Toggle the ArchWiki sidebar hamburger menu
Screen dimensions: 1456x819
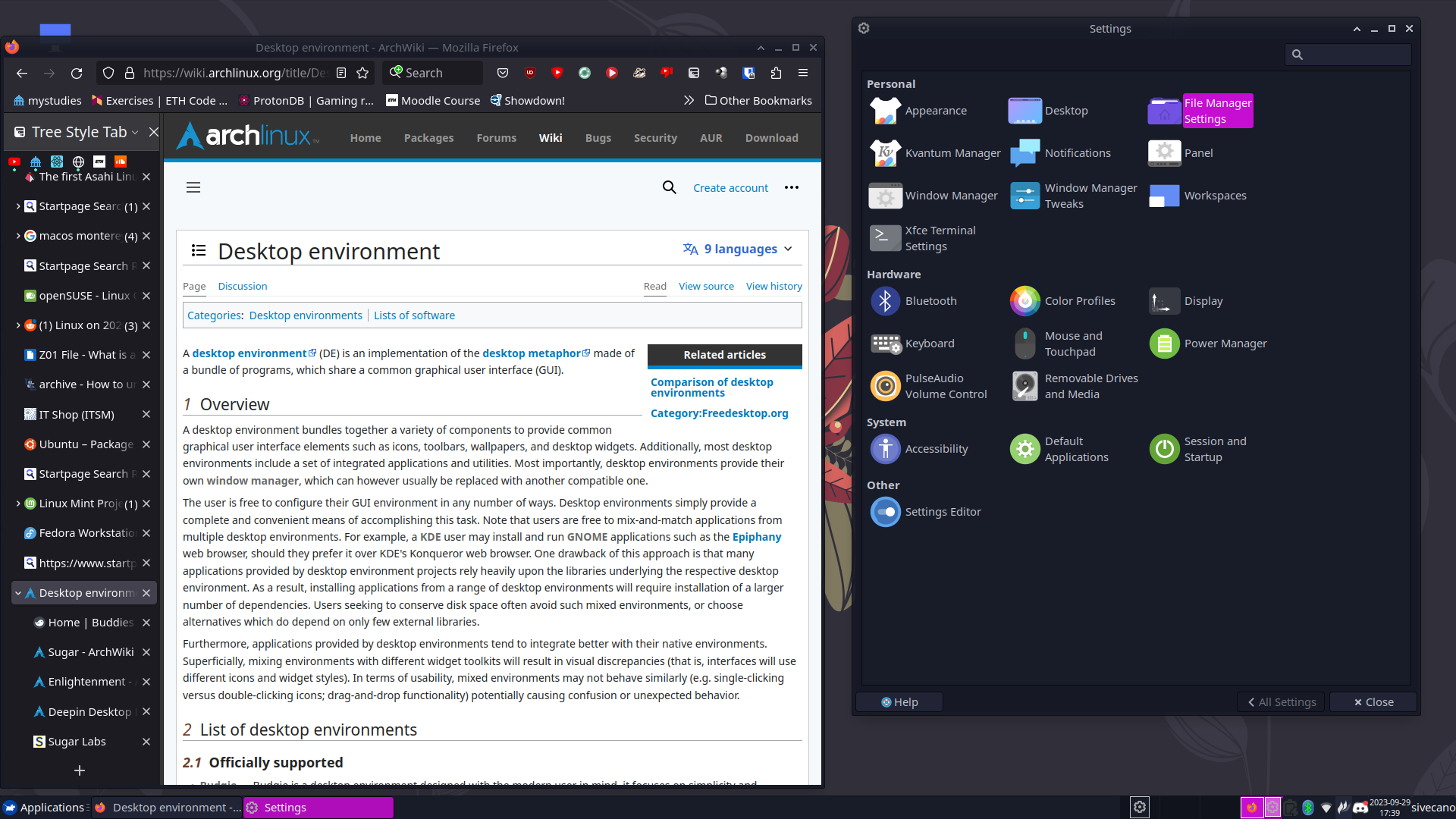pos(193,187)
